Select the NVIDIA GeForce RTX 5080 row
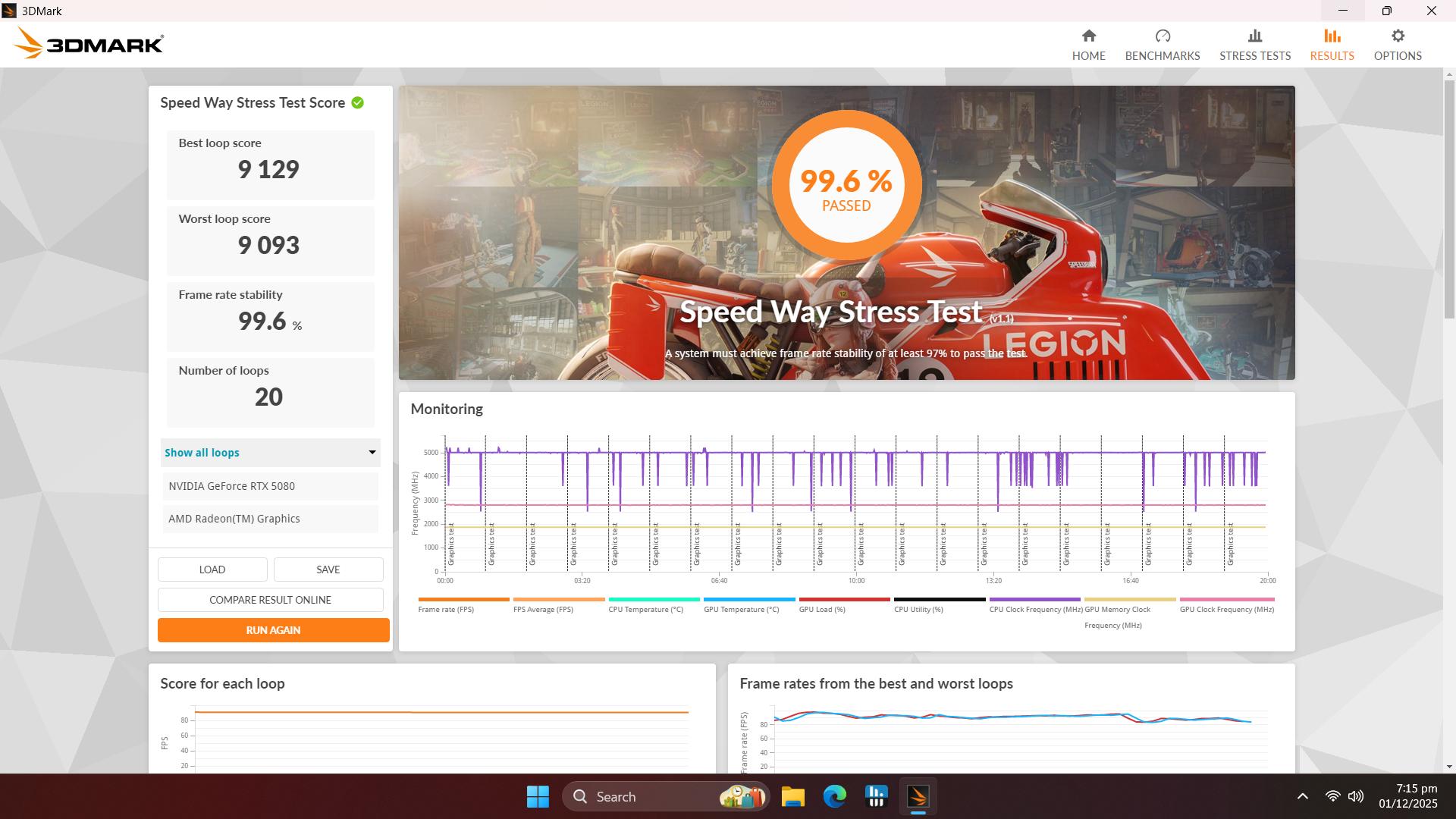This screenshot has height=819, width=1456. [x=270, y=486]
